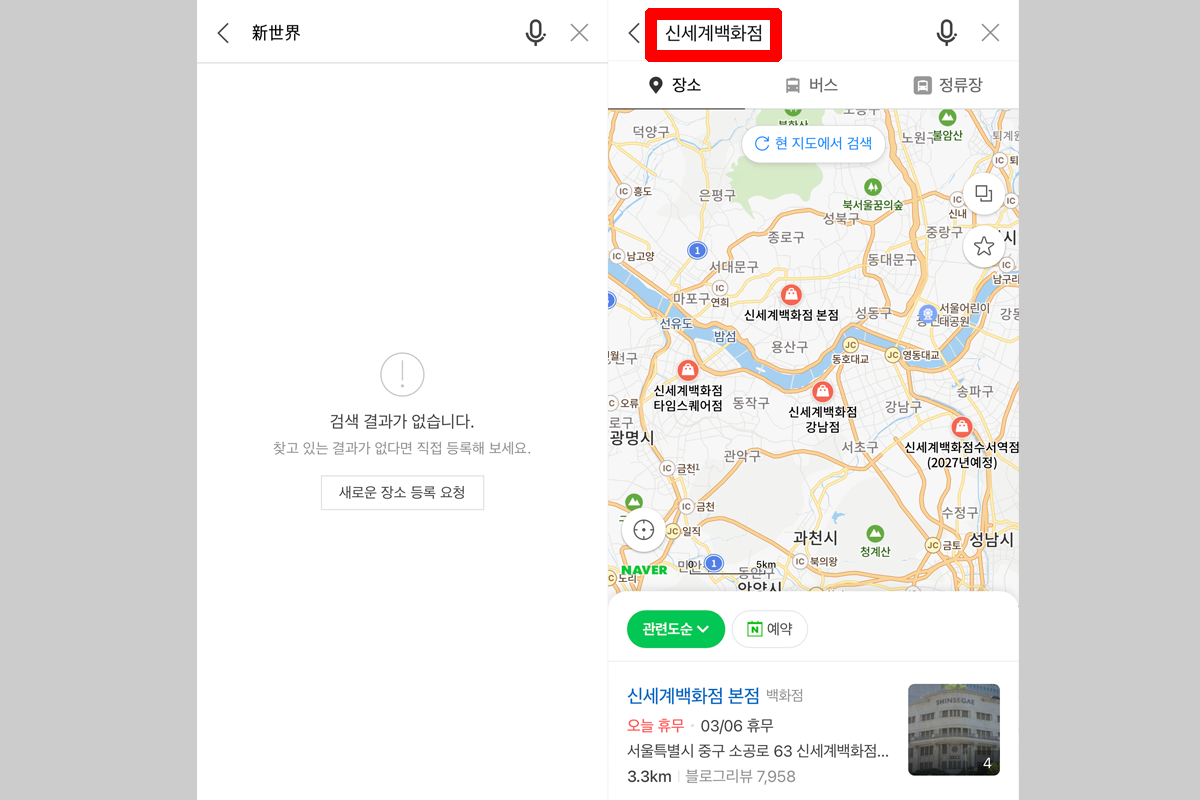Image resolution: width=1200 pixels, height=800 pixels.
Task: Select the 신세계백화점 본점 map marker
Action: pyautogui.click(x=791, y=295)
